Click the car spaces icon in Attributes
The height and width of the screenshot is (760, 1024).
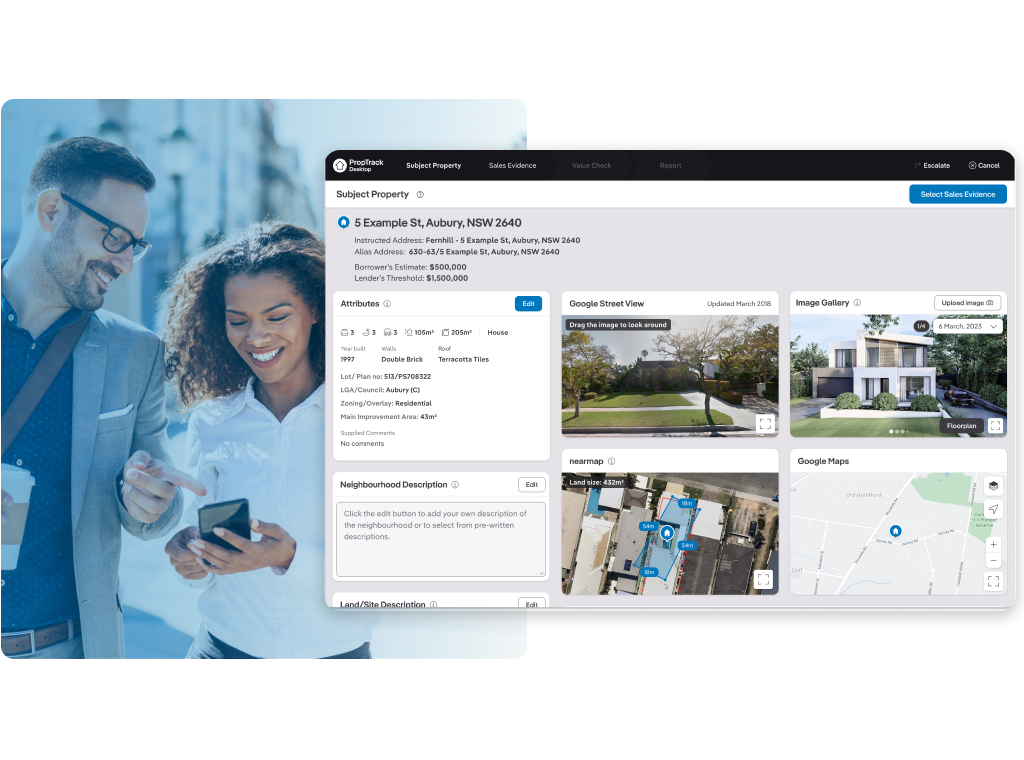click(x=387, y=332)
